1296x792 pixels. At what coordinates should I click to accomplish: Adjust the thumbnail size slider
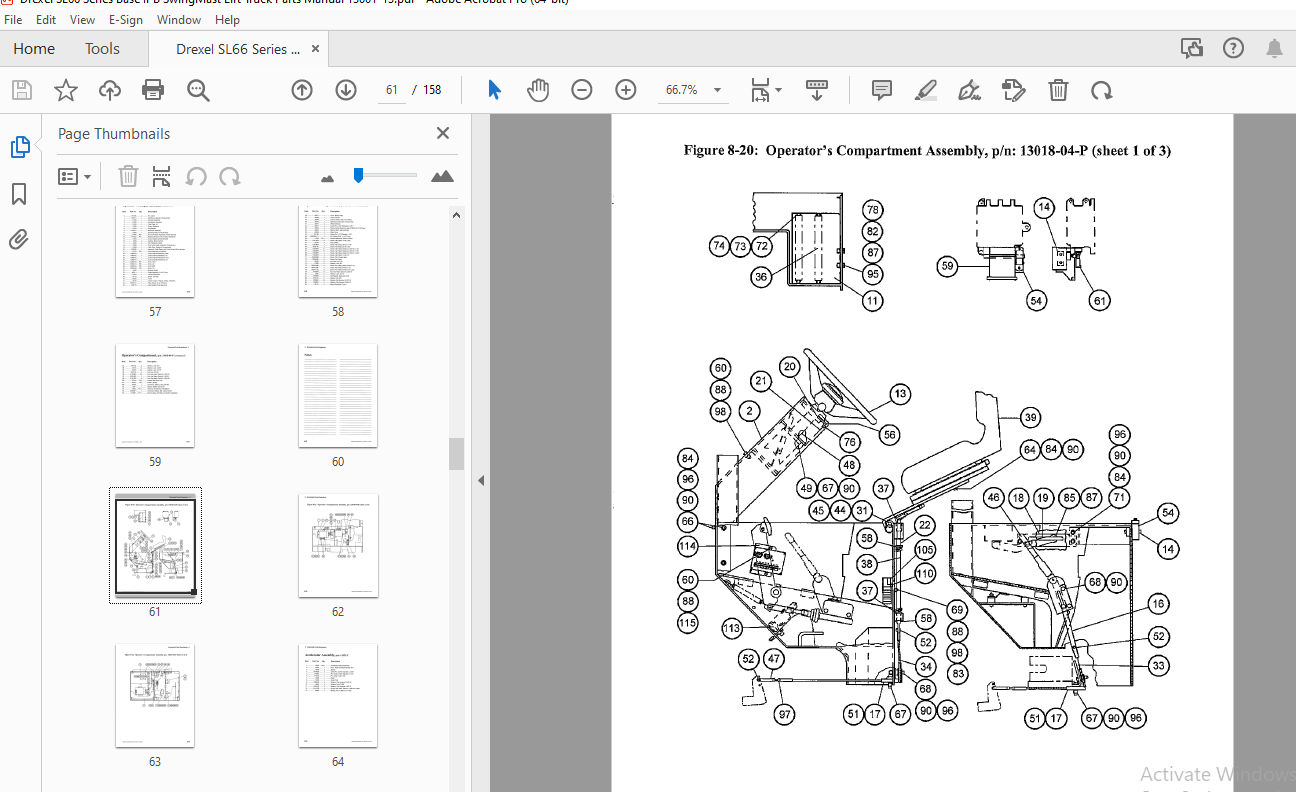coord(358,176)
